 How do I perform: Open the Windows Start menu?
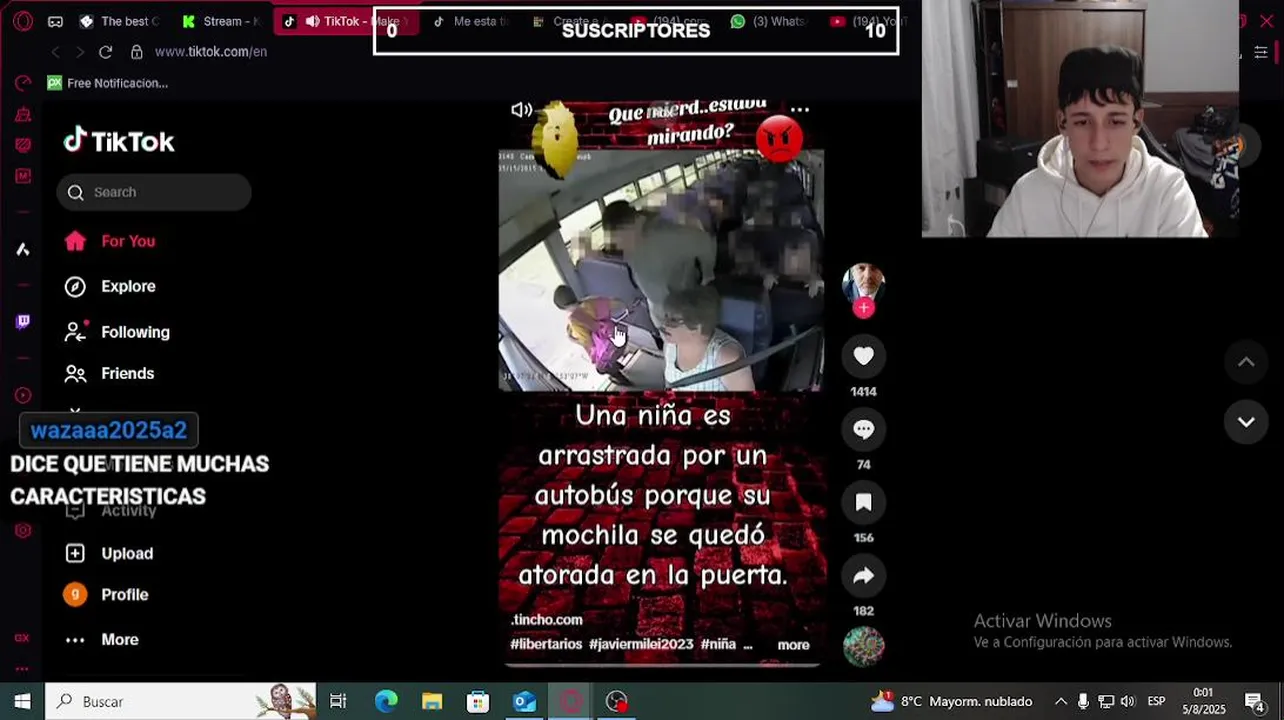(22, 701)
